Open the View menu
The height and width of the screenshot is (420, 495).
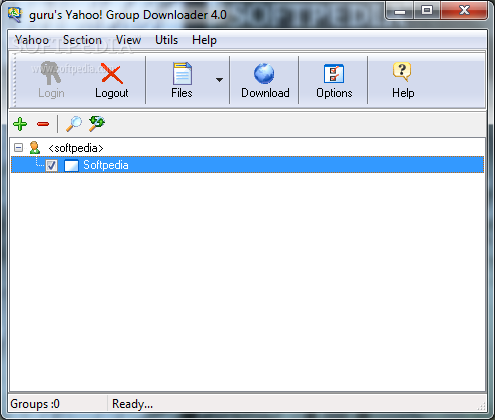(128, 40)
